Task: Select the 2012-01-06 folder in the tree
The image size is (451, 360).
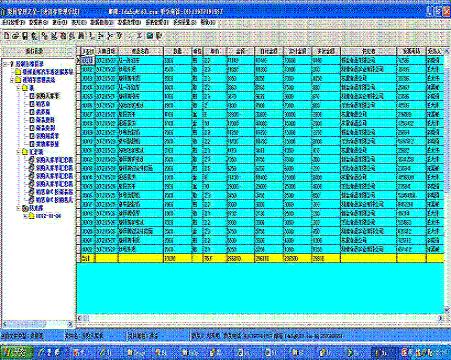Action: coord(45,216)
